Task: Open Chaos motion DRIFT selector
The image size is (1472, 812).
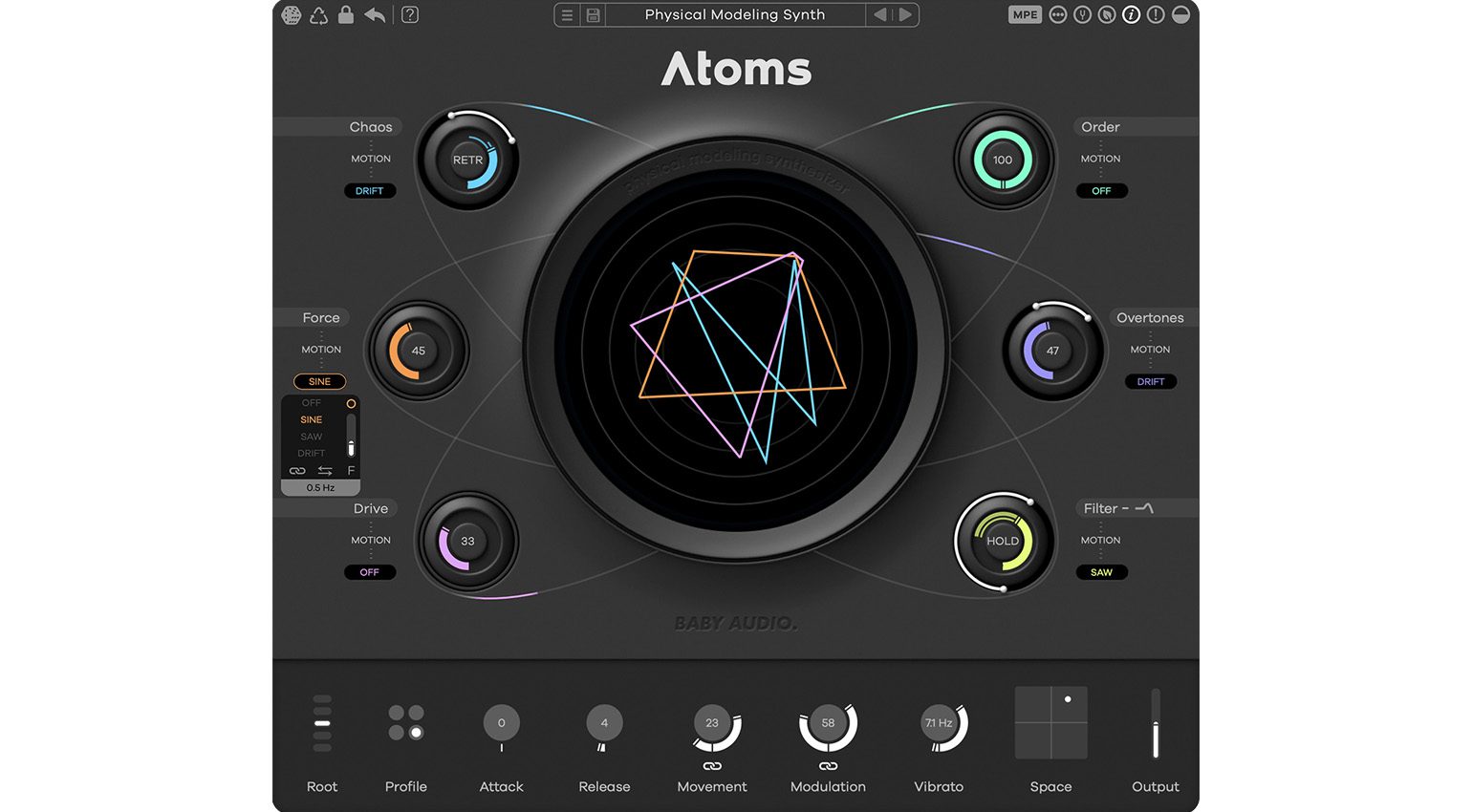Action: [x=370, y=191]
